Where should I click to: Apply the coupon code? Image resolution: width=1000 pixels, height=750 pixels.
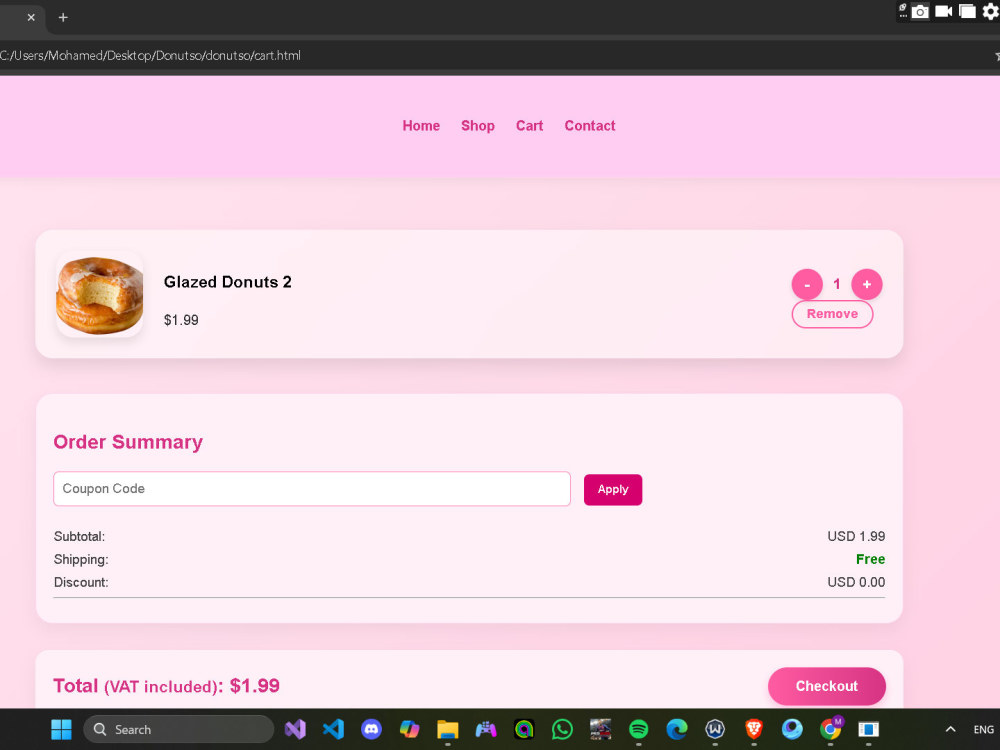[613, 490]
